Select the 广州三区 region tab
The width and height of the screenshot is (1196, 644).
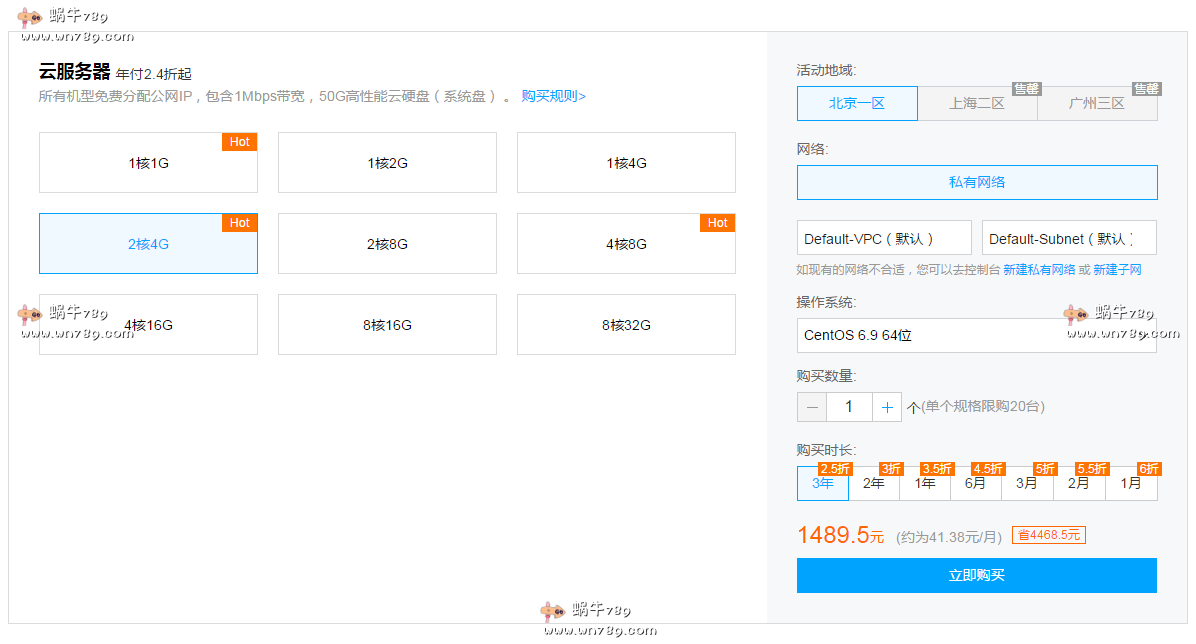click(1097, 104)
